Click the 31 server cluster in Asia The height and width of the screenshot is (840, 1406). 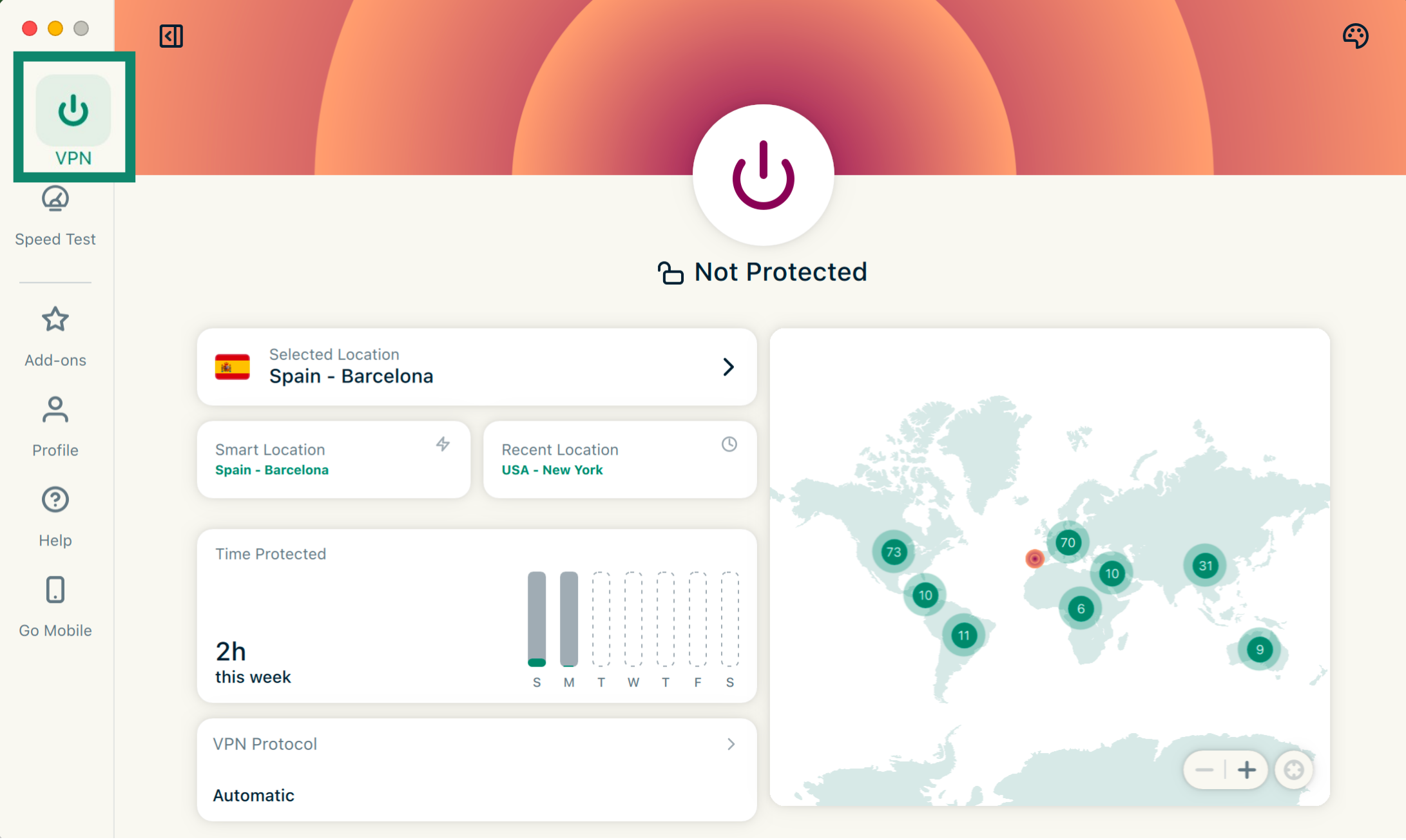(1205, 566)
